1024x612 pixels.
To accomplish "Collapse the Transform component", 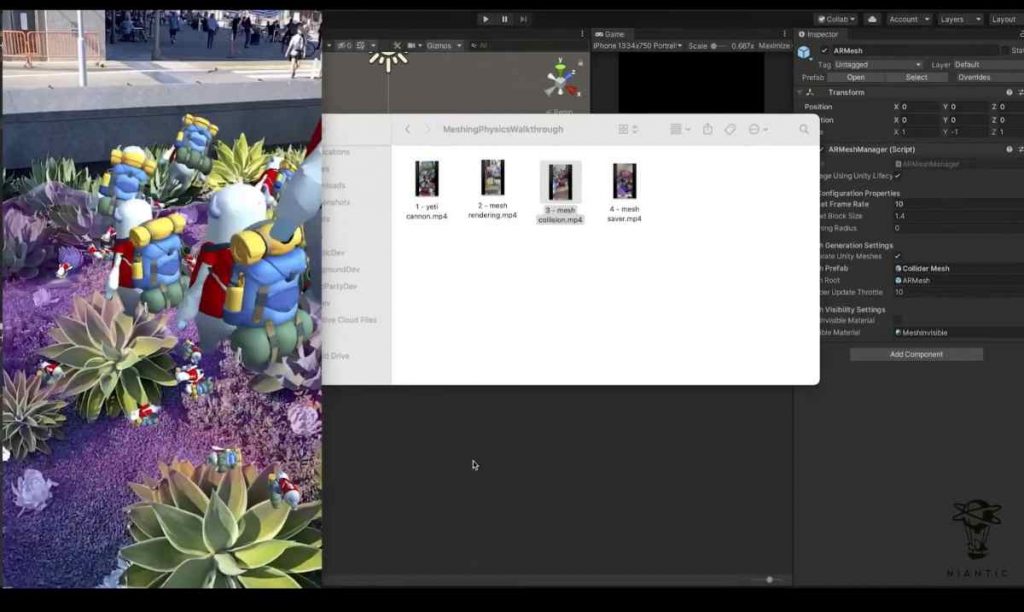I will [799, 92].
